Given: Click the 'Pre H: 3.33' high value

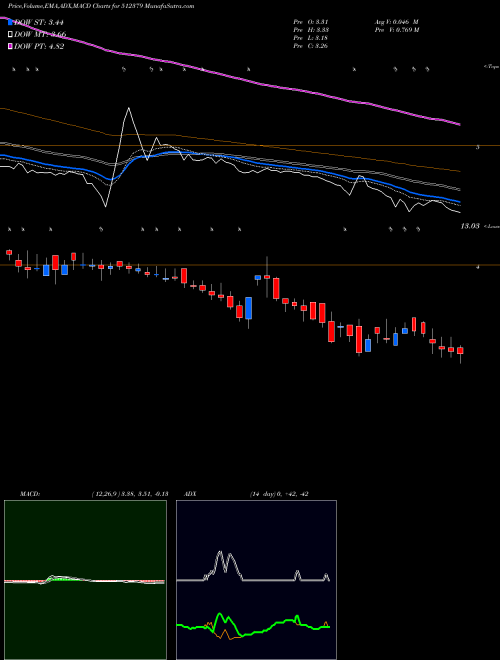Looking at the screenshot, I should pyautogui.click(x=311, y=30).
